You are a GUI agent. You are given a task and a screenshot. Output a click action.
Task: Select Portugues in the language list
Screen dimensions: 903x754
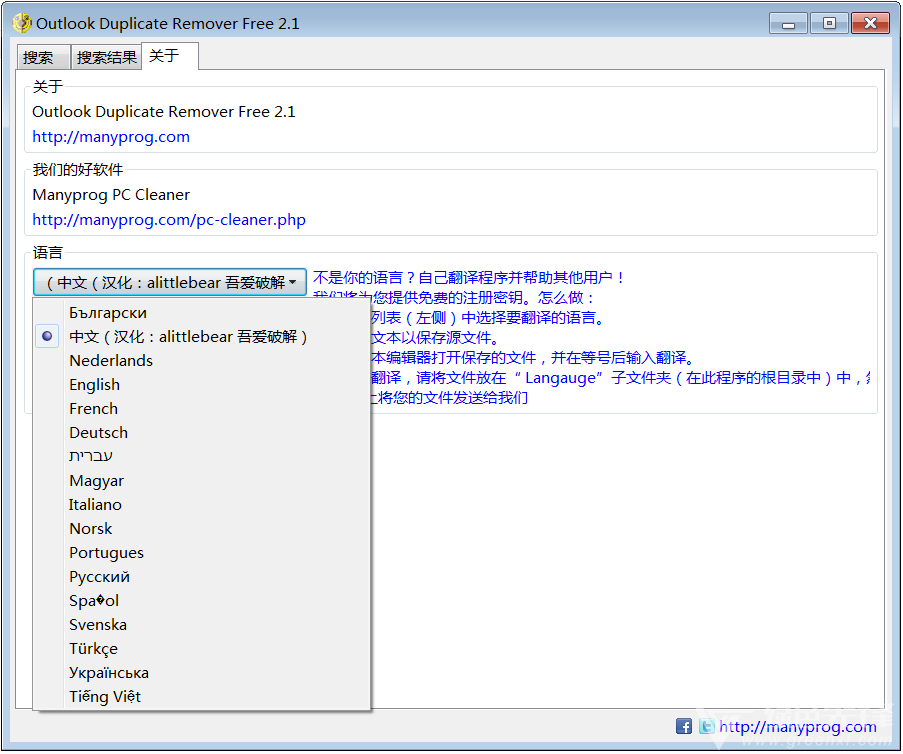(x=202, y=553)
